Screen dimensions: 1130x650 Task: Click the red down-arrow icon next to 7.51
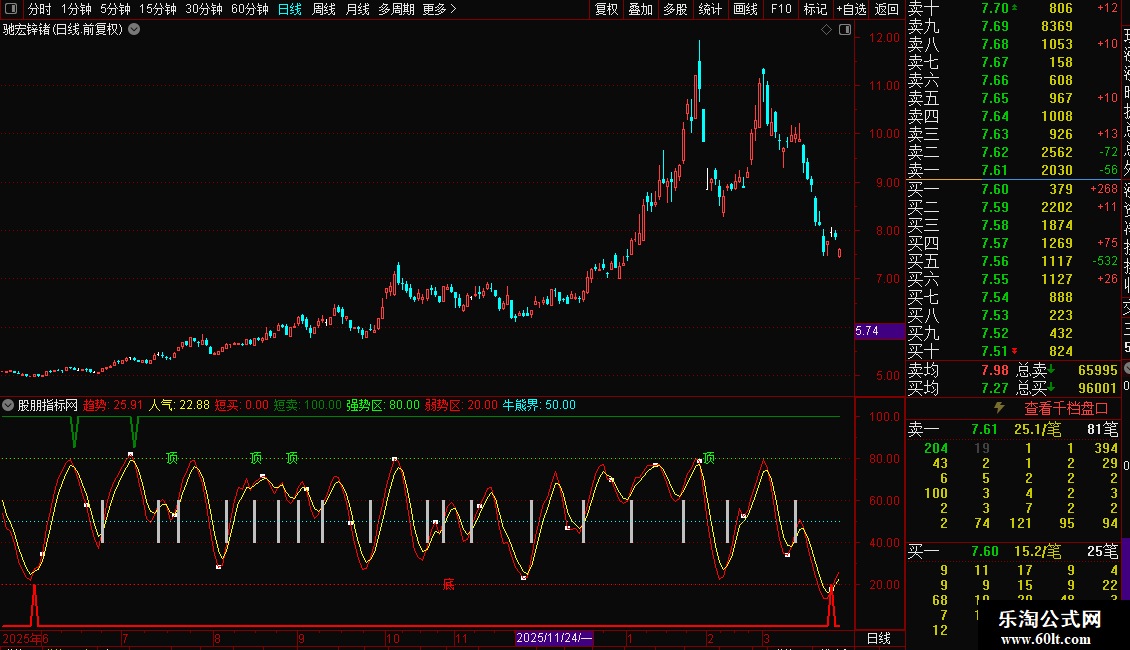pos(1015,351)
